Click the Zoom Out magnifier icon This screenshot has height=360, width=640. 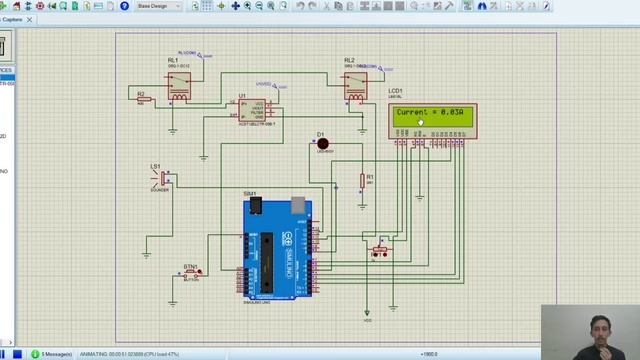259,6
